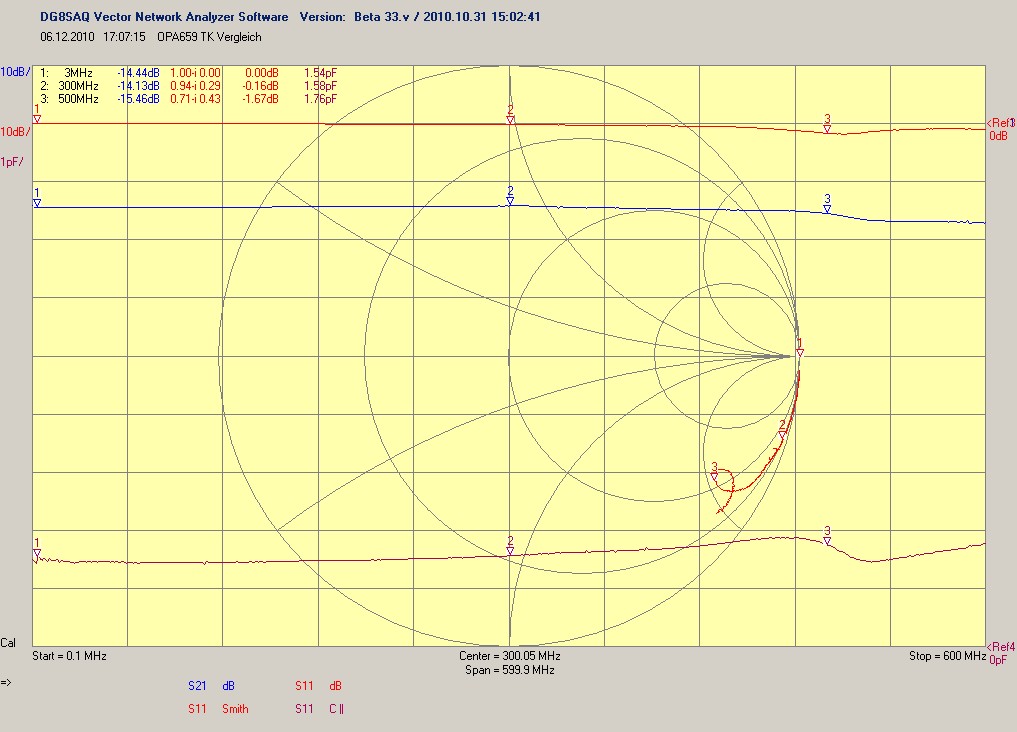
Task: Click the -14.44dB marker value
Action: tap(138, 73)
